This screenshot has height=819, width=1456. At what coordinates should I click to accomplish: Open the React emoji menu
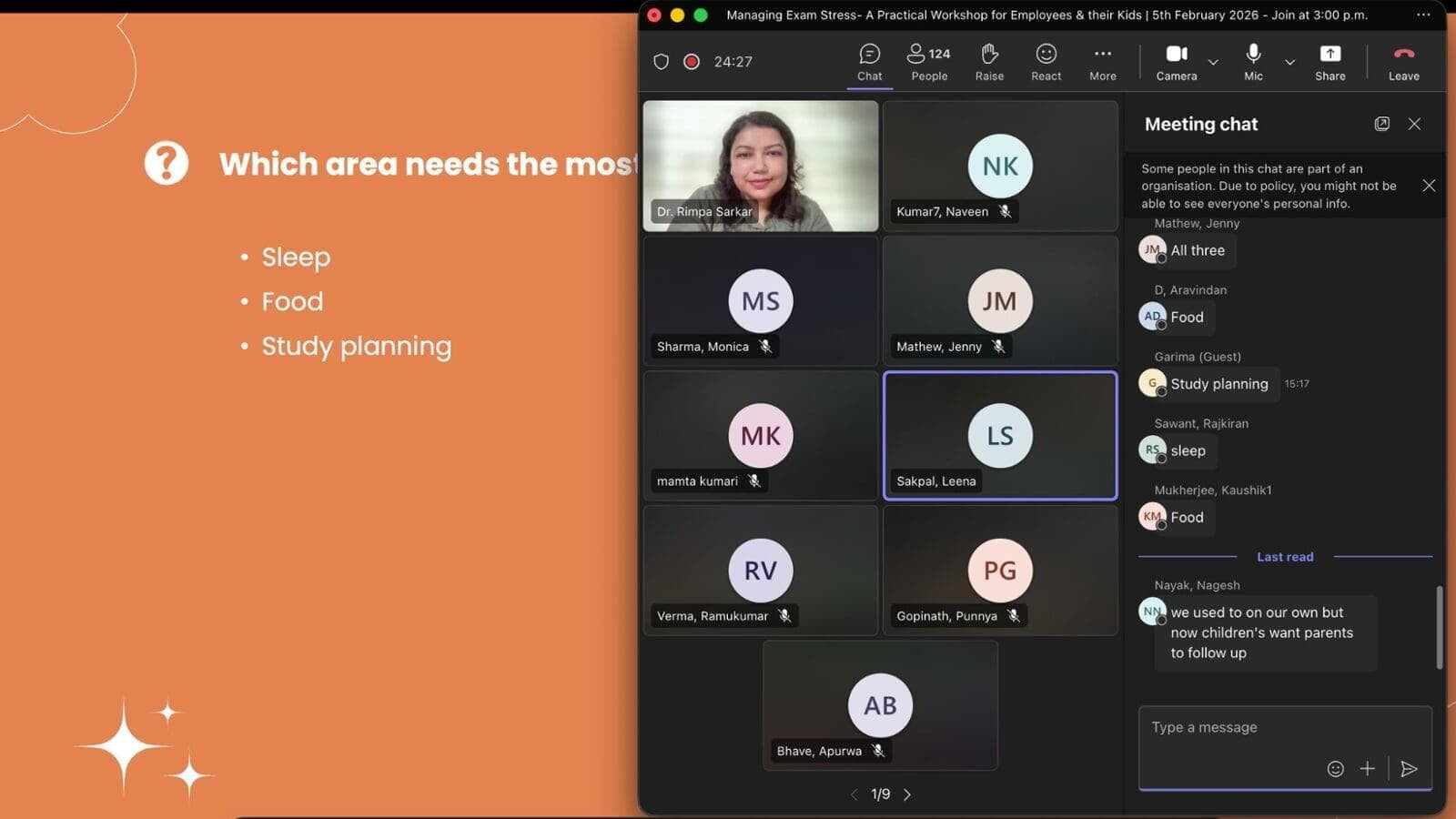point(1046,63)
